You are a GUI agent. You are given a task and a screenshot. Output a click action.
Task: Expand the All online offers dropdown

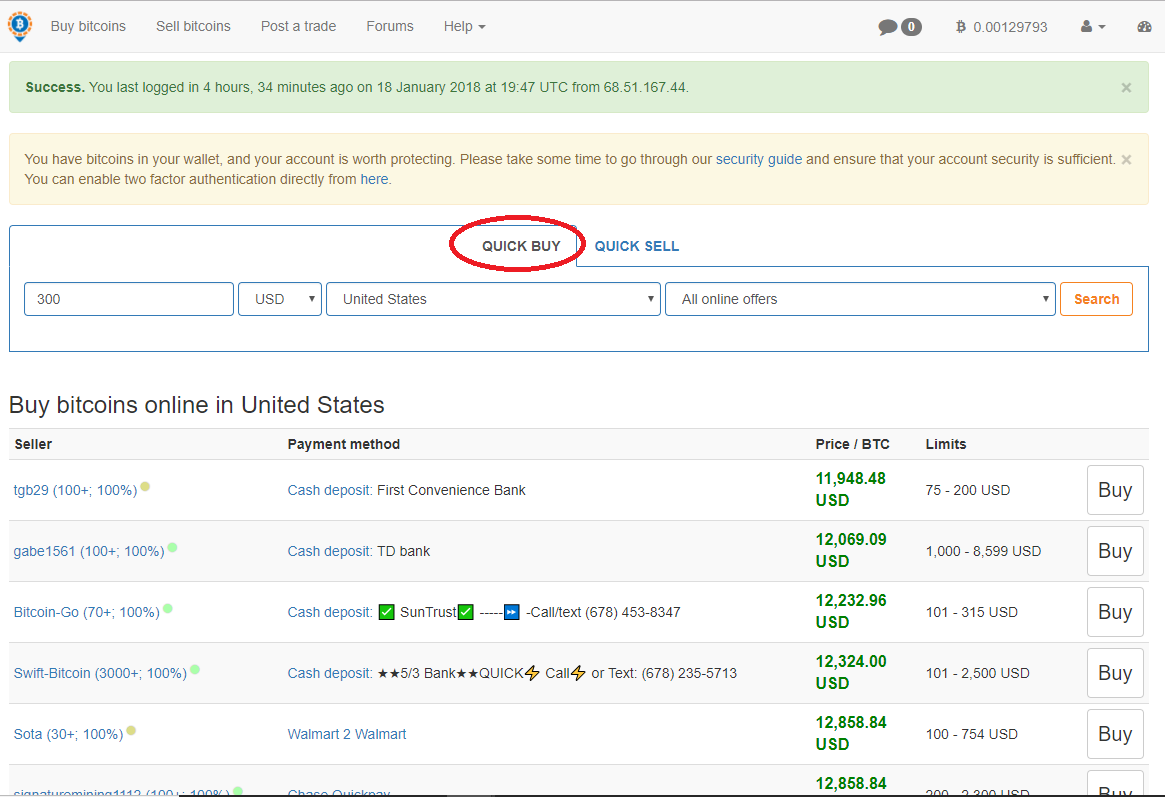(x=860, y=299)
